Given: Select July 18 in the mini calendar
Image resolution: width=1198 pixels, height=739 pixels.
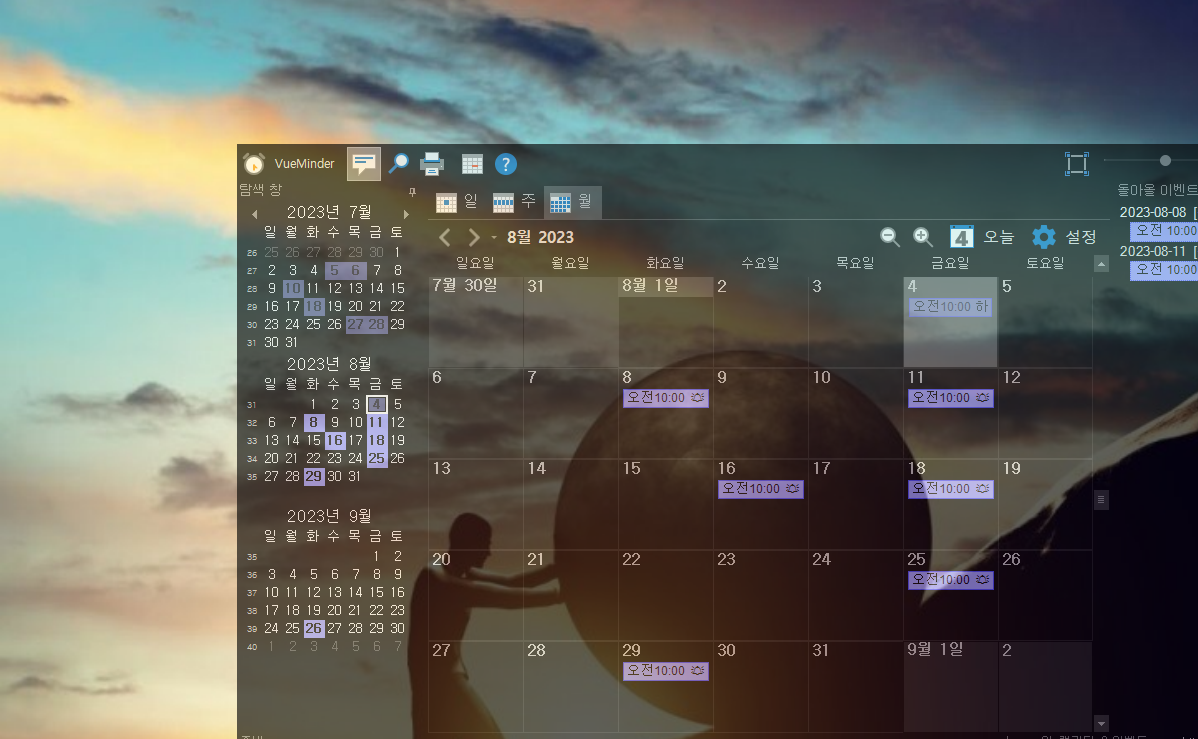Looking at the screenshot, I should [313, 306].
